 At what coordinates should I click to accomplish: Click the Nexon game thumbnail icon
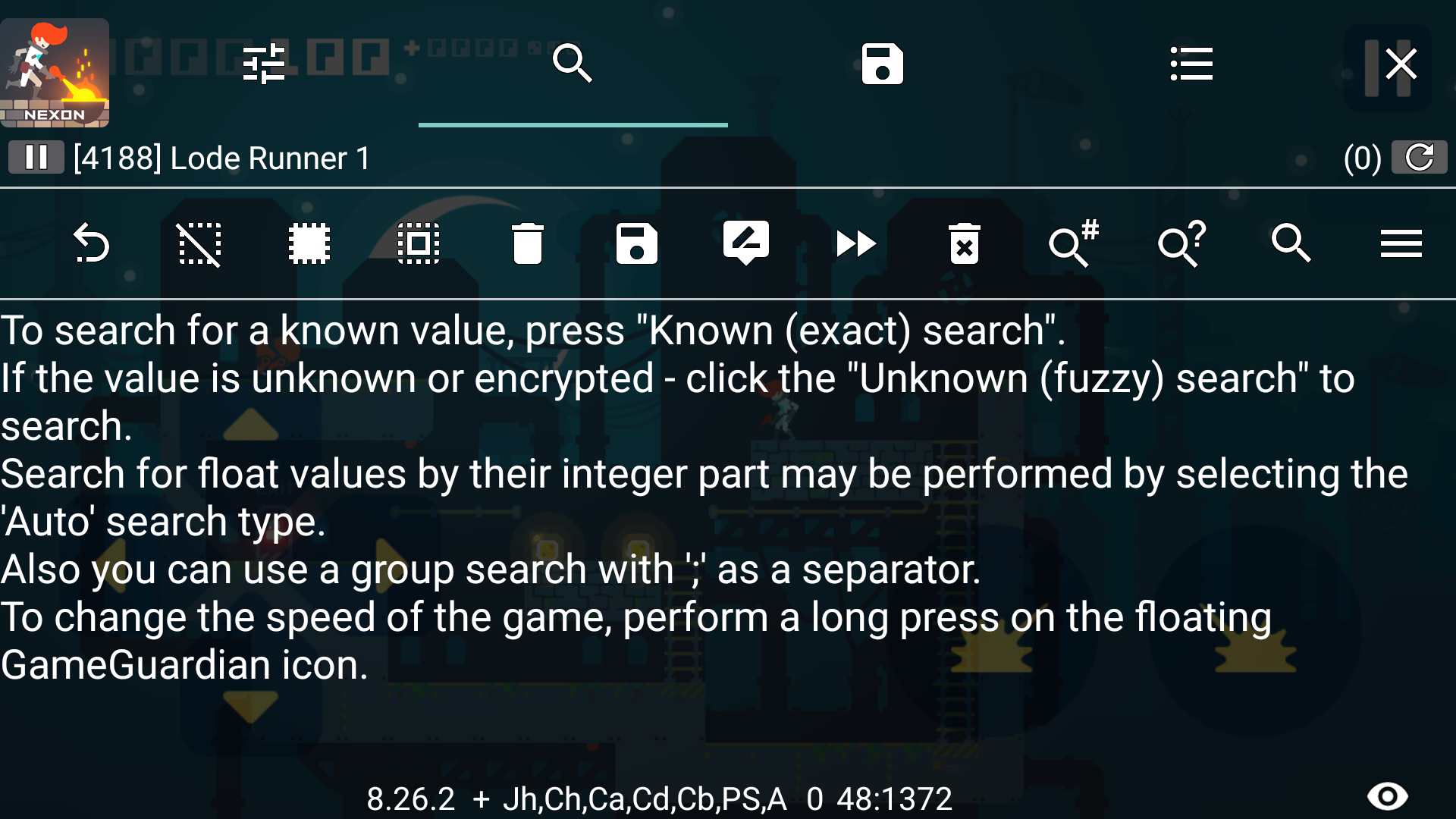[x=55, y=65]
